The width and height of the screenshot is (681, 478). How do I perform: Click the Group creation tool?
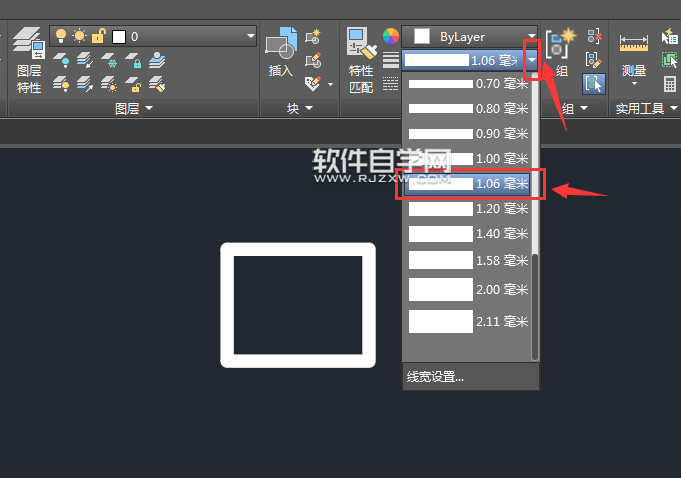[x=560, y=52]
